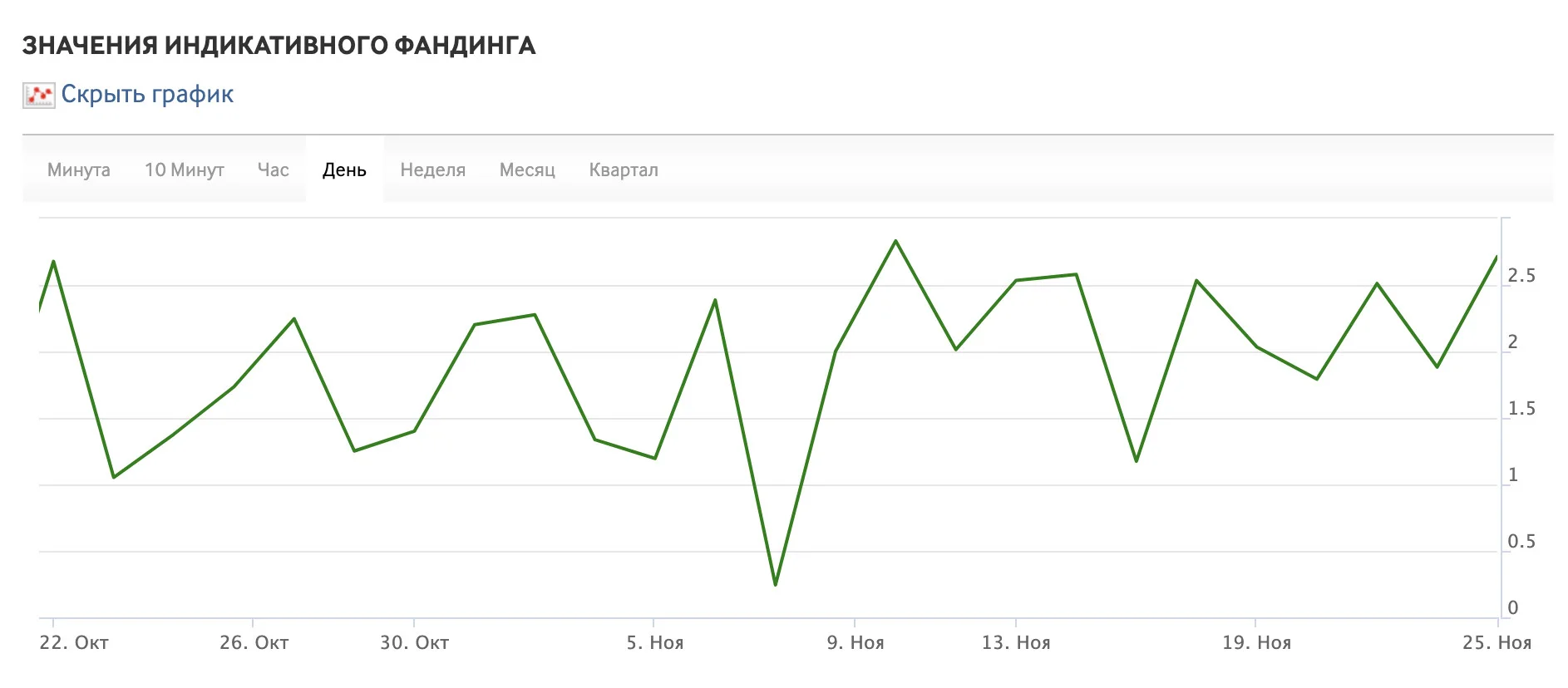Image resolution: width=1568 pixels, height=688 pixels.
Task: Click the 5. Ноя axis label
Action: 655,642
